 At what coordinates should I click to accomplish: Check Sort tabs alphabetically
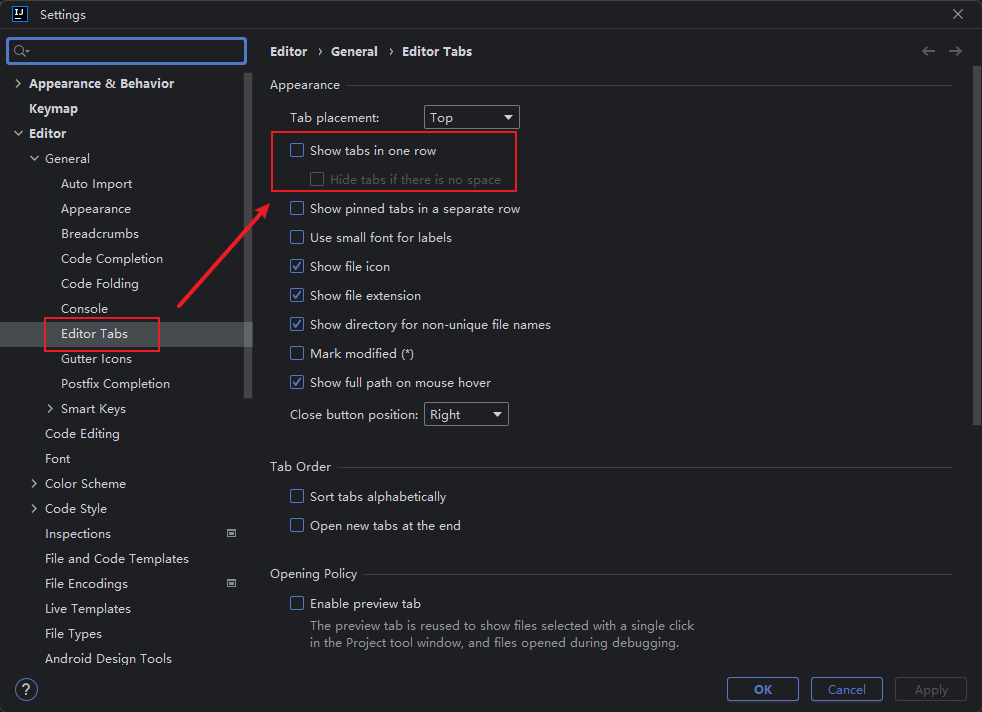297,497
